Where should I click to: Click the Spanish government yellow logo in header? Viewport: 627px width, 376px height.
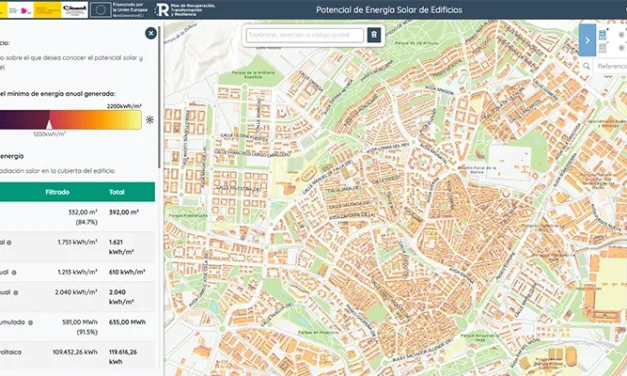(47, 10)
